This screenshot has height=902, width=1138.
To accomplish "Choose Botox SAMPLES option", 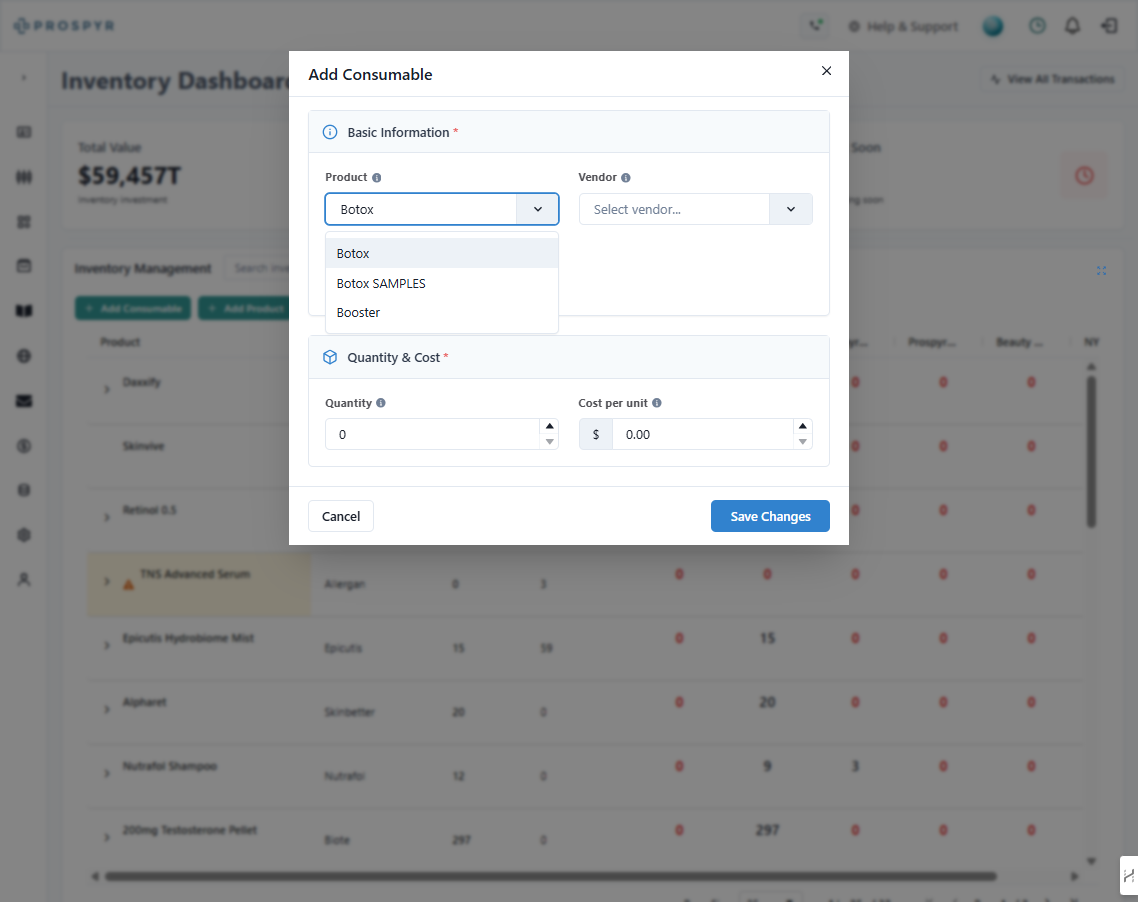I will click(x=442, y=283).
